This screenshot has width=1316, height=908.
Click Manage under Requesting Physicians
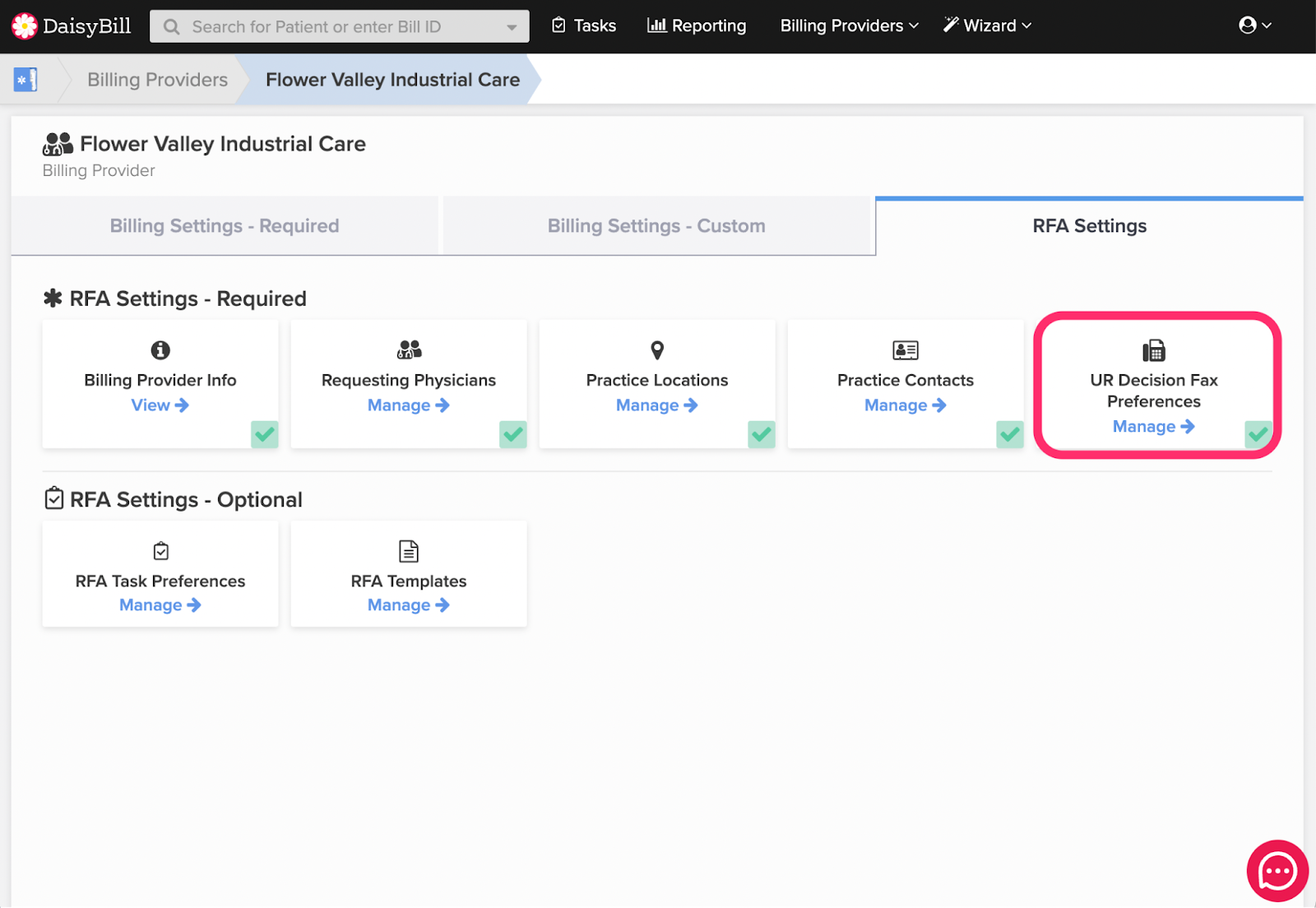409,405
